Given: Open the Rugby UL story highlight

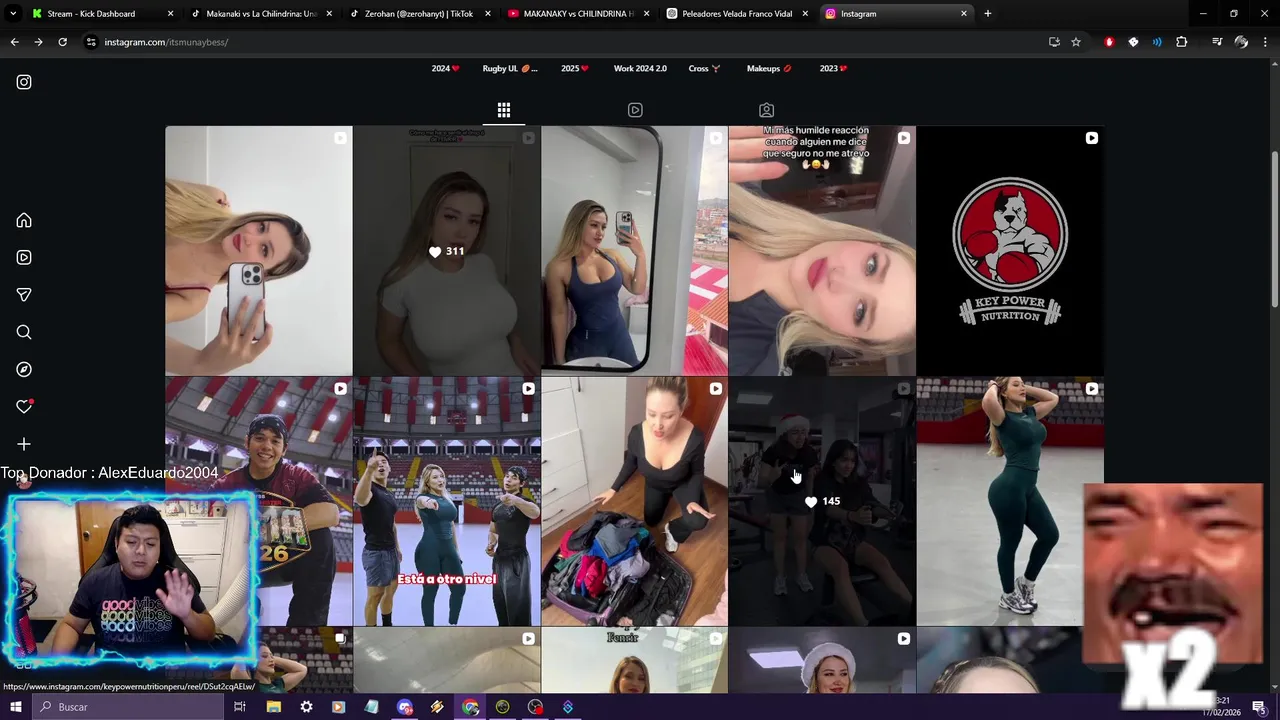Looking at the screenshot, I should pyautogui.click(x=510, y=68).
